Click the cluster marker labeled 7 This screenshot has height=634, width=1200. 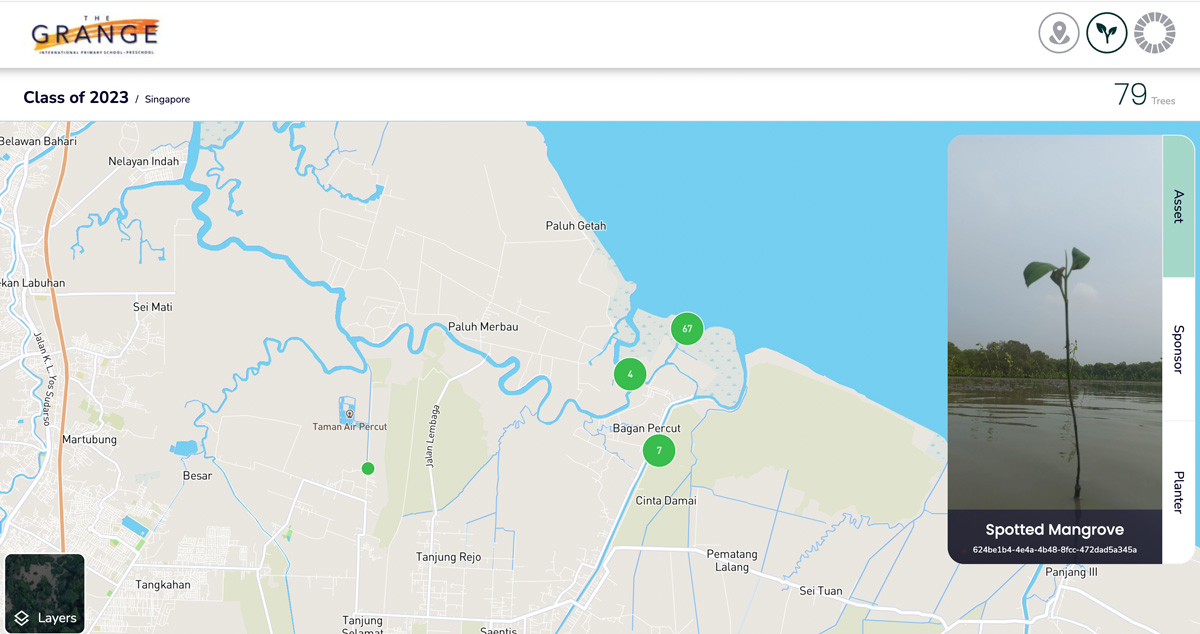tap(659, 450)
